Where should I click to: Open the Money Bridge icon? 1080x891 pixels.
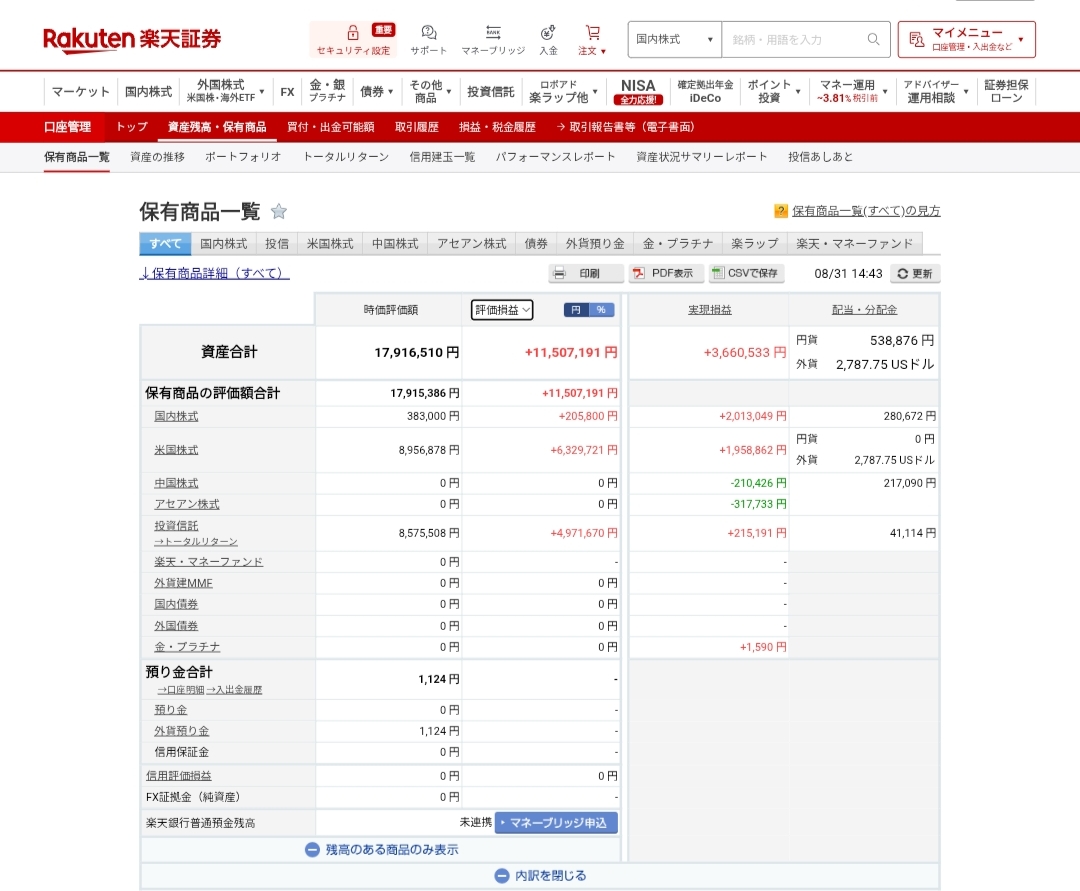pyautogui.click(x=492, y=33)
